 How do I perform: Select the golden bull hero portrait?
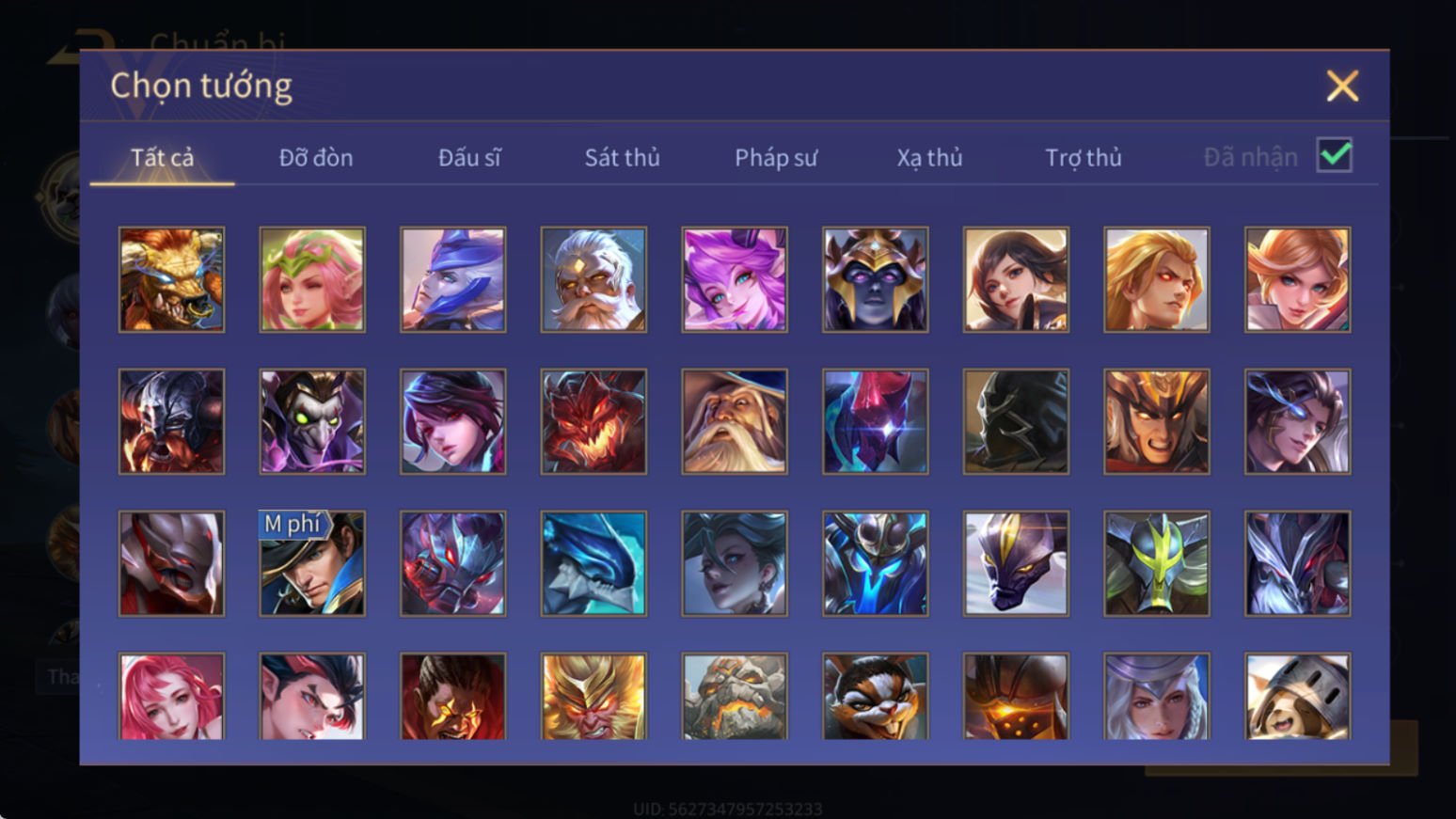(171, 279)
